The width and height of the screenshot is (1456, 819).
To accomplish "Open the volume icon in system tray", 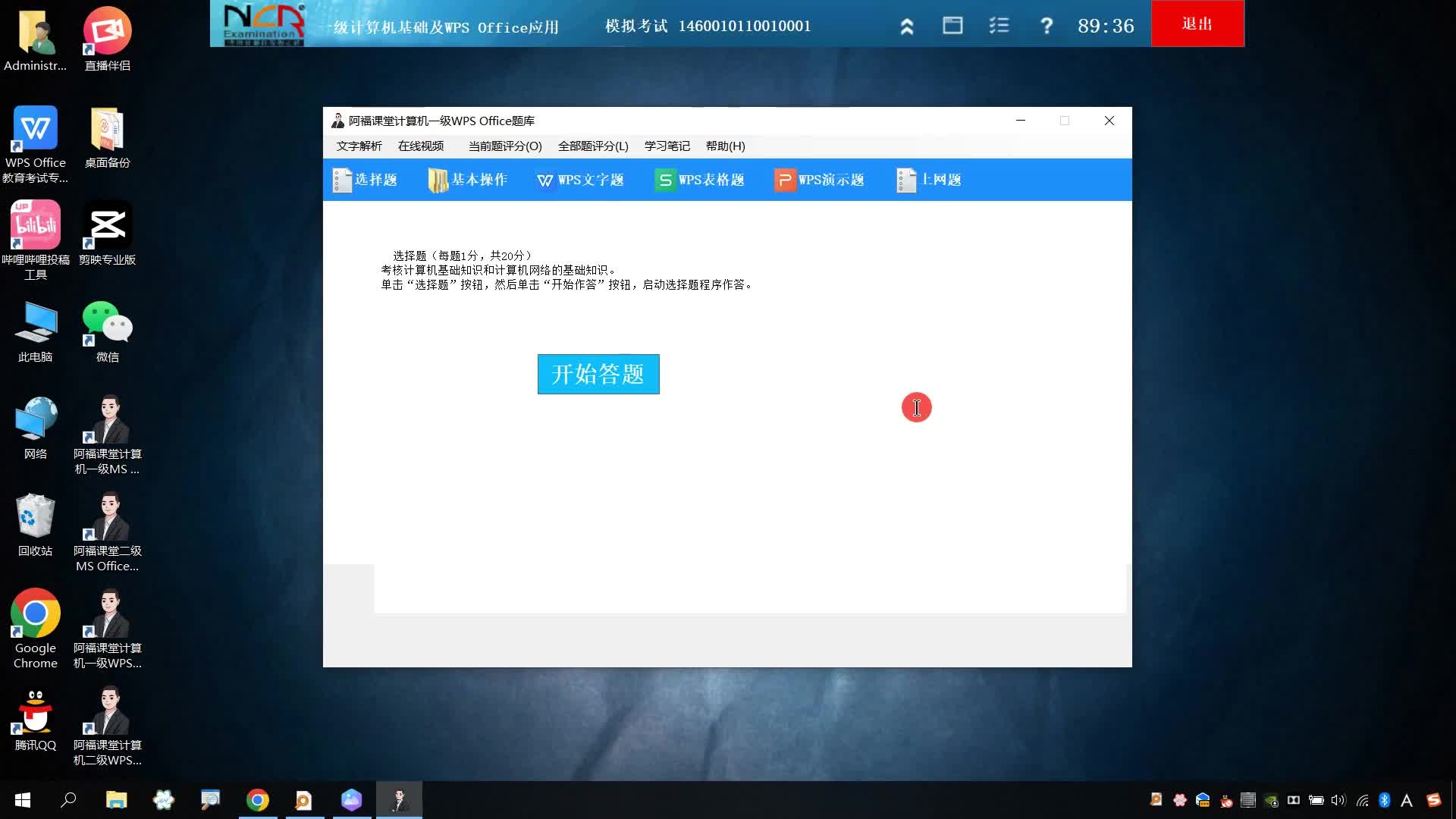I will [1338, 800].
